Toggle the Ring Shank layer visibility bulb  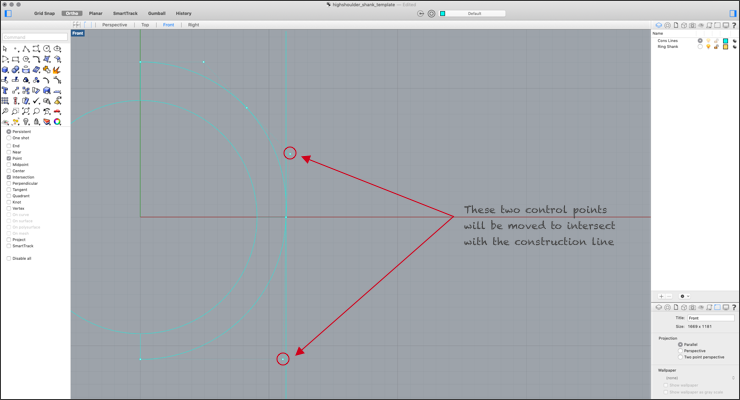tap(708, 47)
